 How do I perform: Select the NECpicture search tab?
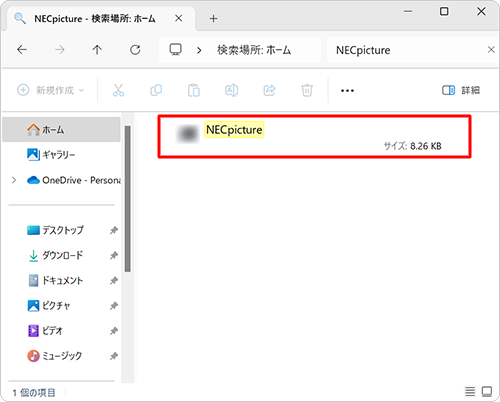pyautogui.click(x=95, y=19)
